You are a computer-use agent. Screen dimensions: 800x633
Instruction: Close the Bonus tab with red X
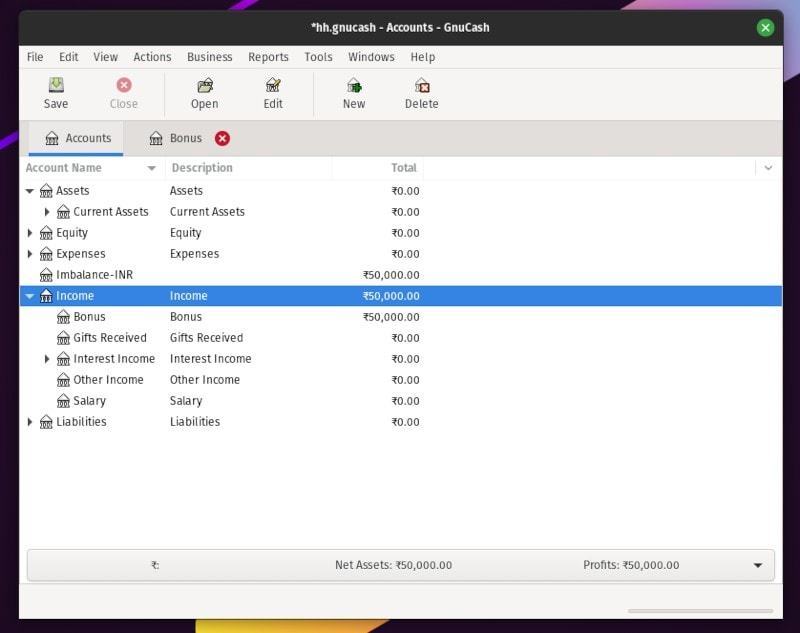(222, 139)
